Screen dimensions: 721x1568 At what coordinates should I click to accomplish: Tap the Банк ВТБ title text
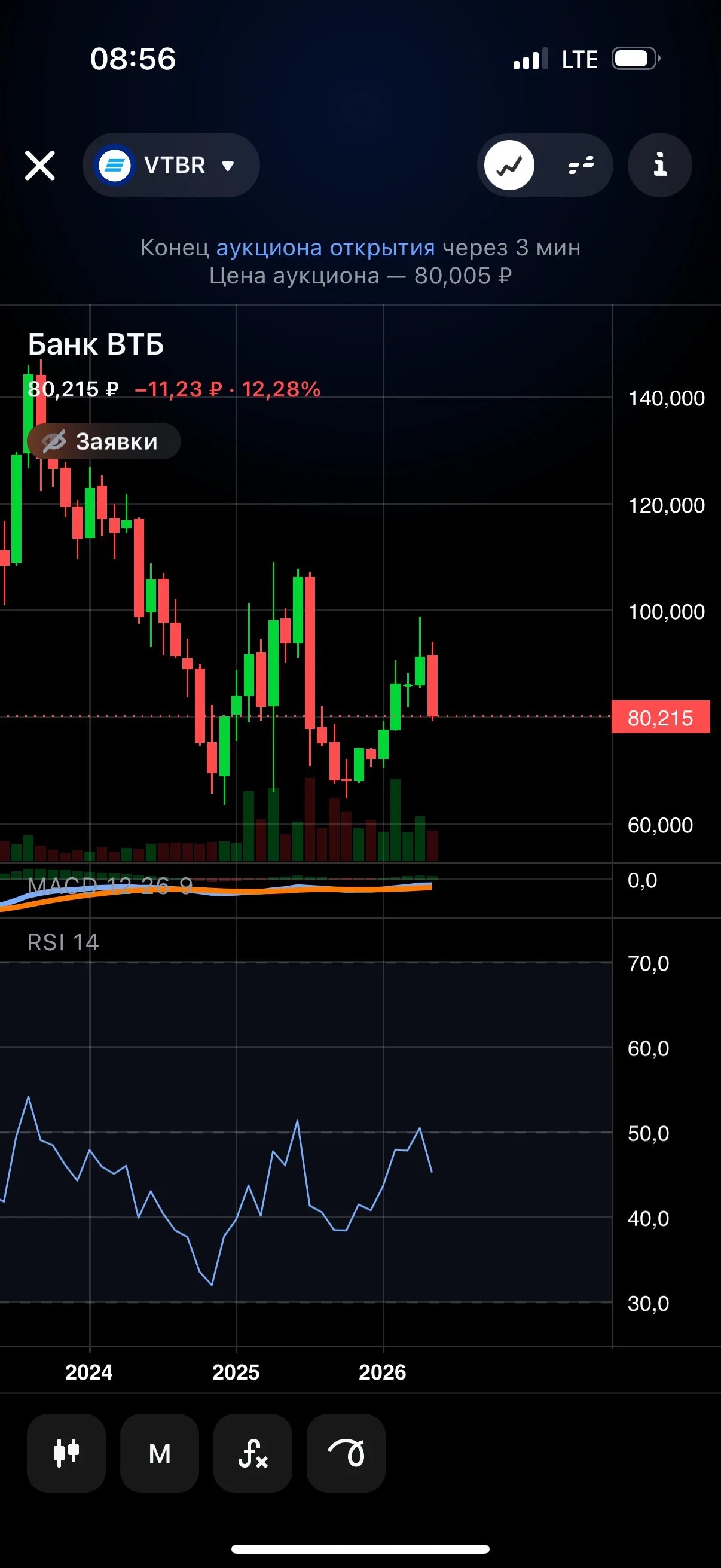96,344
